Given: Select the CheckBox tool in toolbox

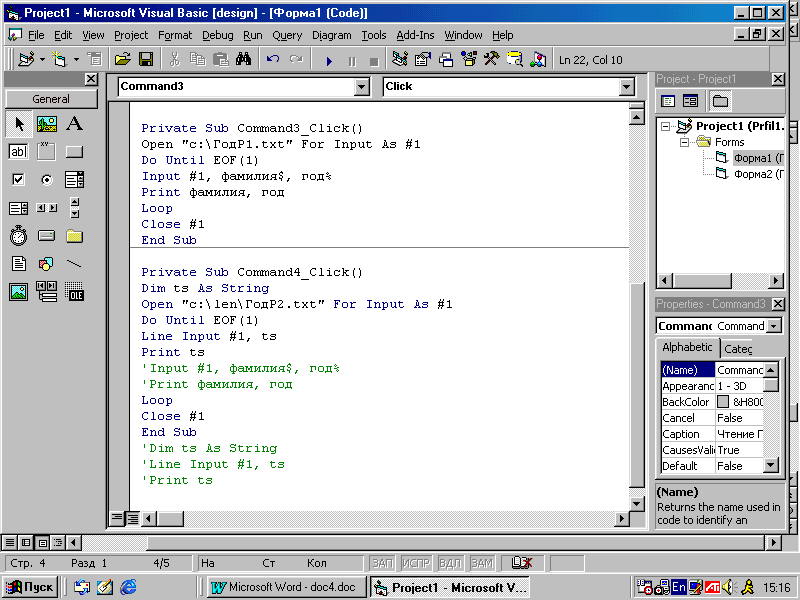Looking at the screenshot, I should click(x=19, y=180).
